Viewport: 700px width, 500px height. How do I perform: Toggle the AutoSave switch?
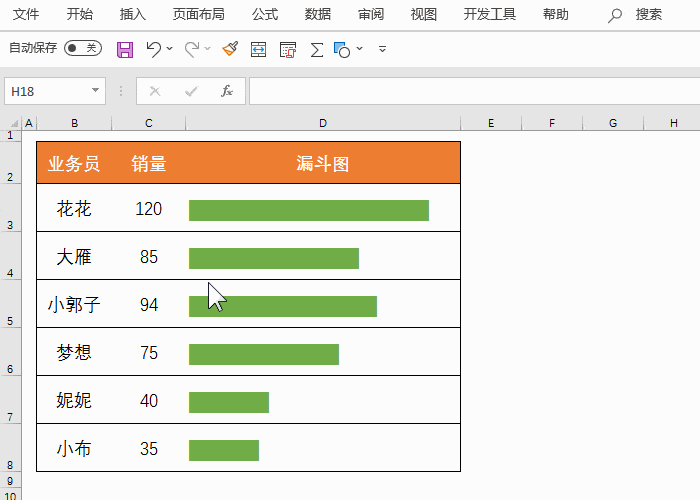click(83, 48)
